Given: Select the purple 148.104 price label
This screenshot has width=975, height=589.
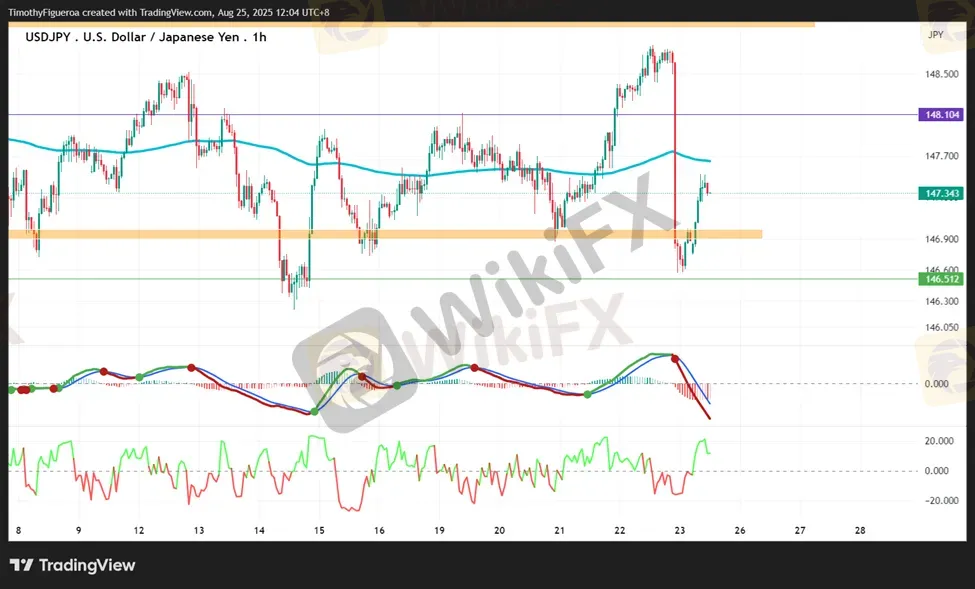Looking at the screenshot, I should pos(941,114).
